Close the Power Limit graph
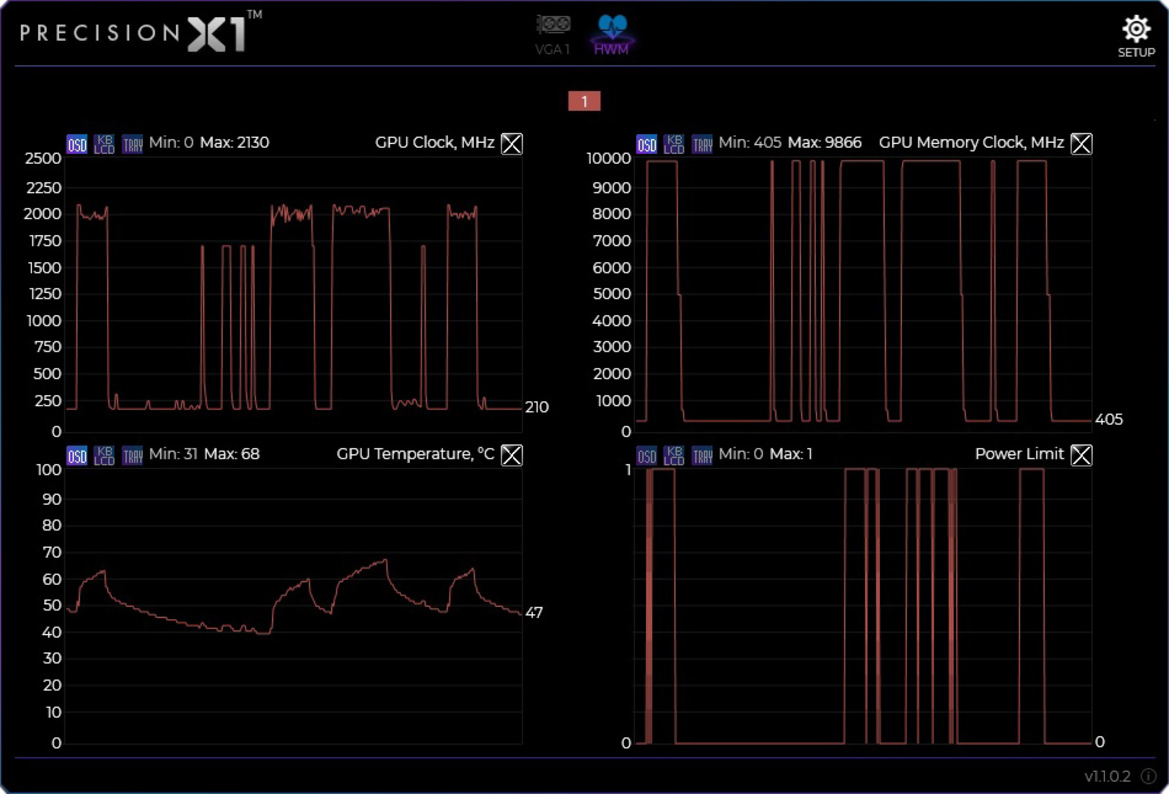 point(1081,455)
